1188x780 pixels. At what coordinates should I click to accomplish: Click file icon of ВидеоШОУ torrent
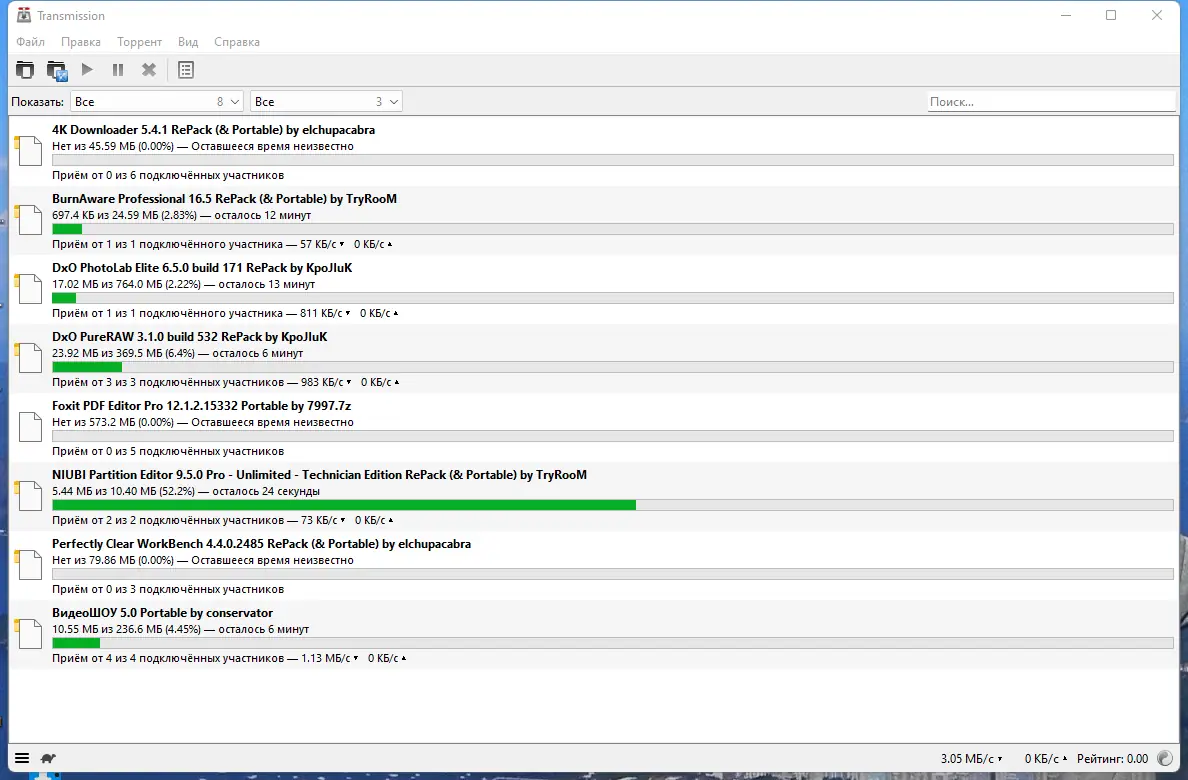click(30, 634)
